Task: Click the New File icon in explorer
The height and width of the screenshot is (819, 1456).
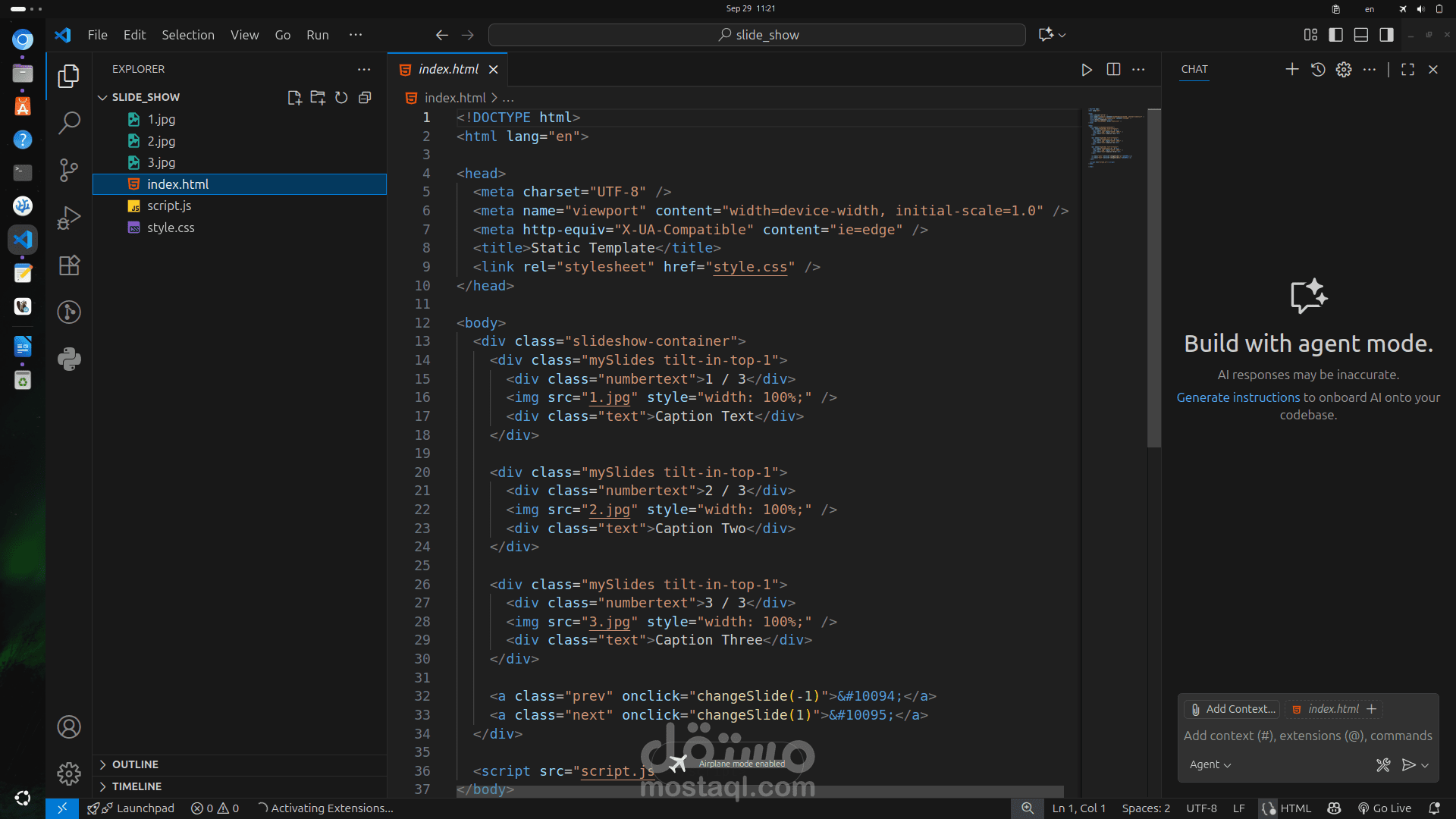Action: pos(294,98)
